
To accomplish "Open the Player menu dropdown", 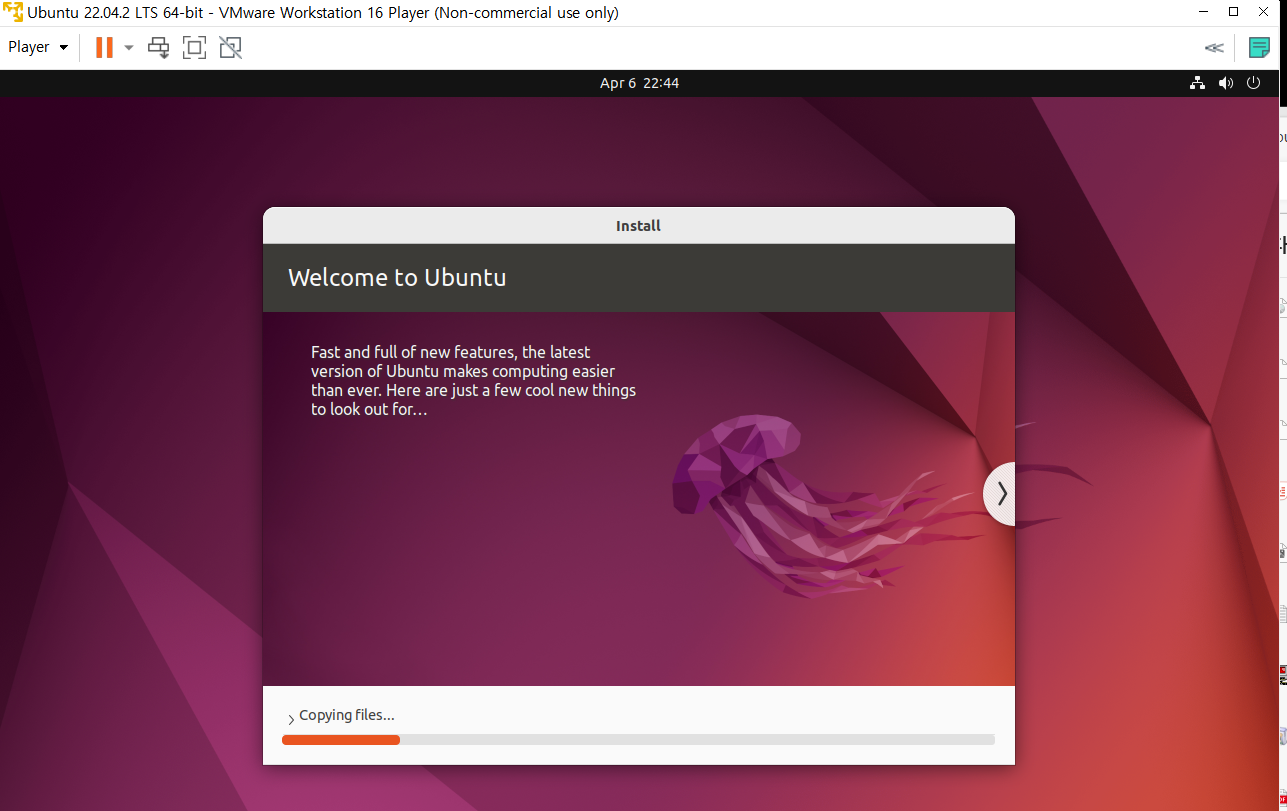I will [x=38, y=47].
